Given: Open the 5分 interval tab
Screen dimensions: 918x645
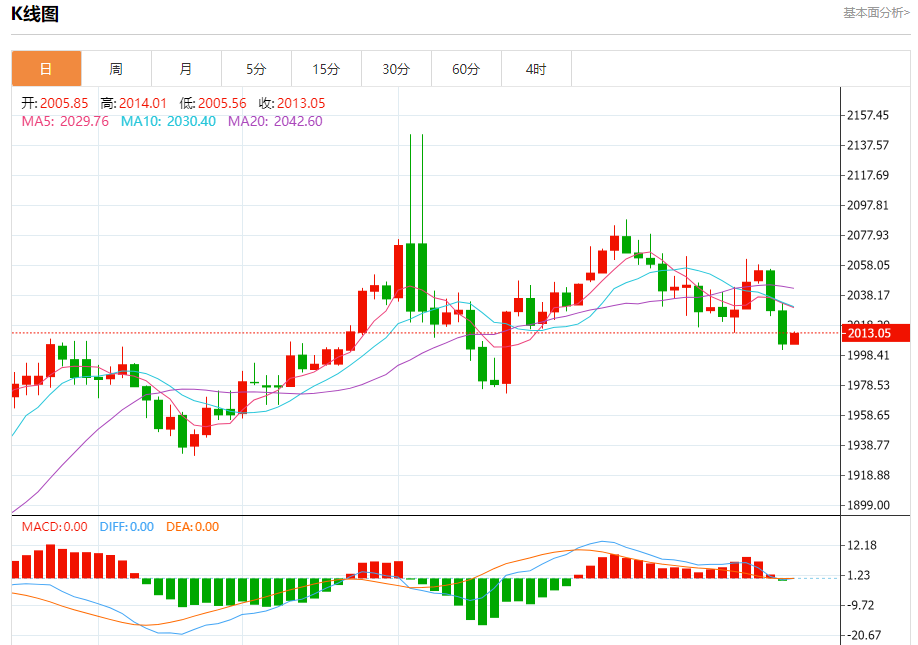Looking at the screenshot, I should tap(256, 69).
